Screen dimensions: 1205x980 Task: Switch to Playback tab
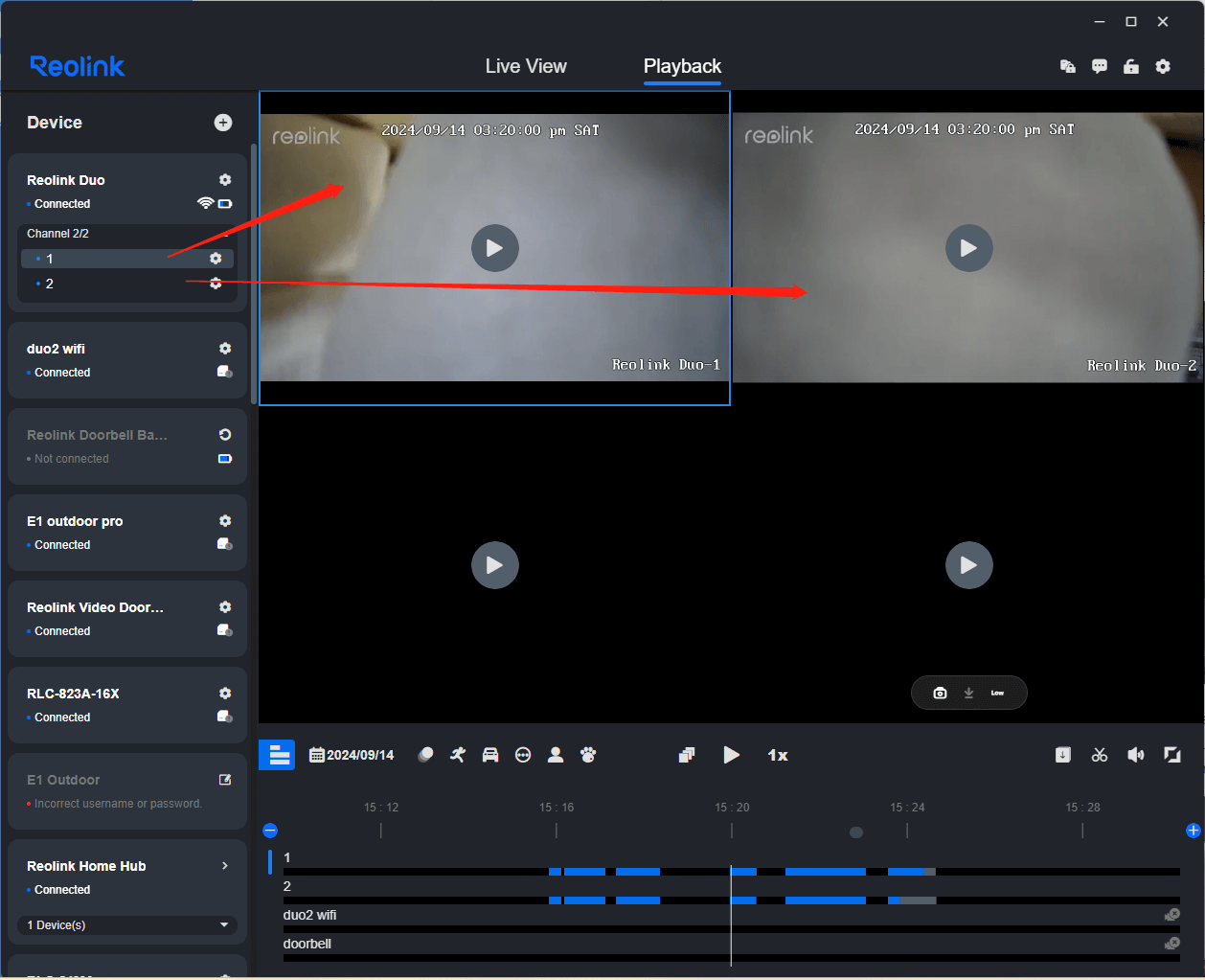click(x=682, y=66)
